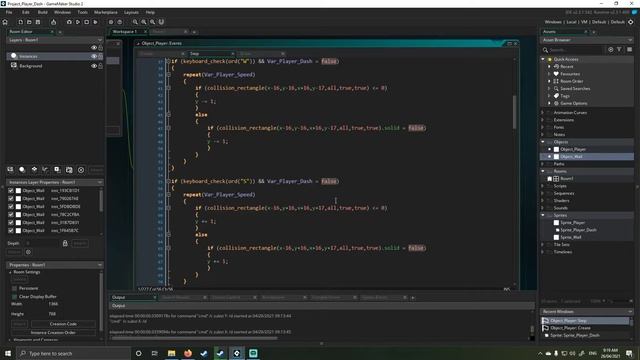Screen dimensions: 640x360
Task: Open the Marketplace menu
Action: (106, 12)
